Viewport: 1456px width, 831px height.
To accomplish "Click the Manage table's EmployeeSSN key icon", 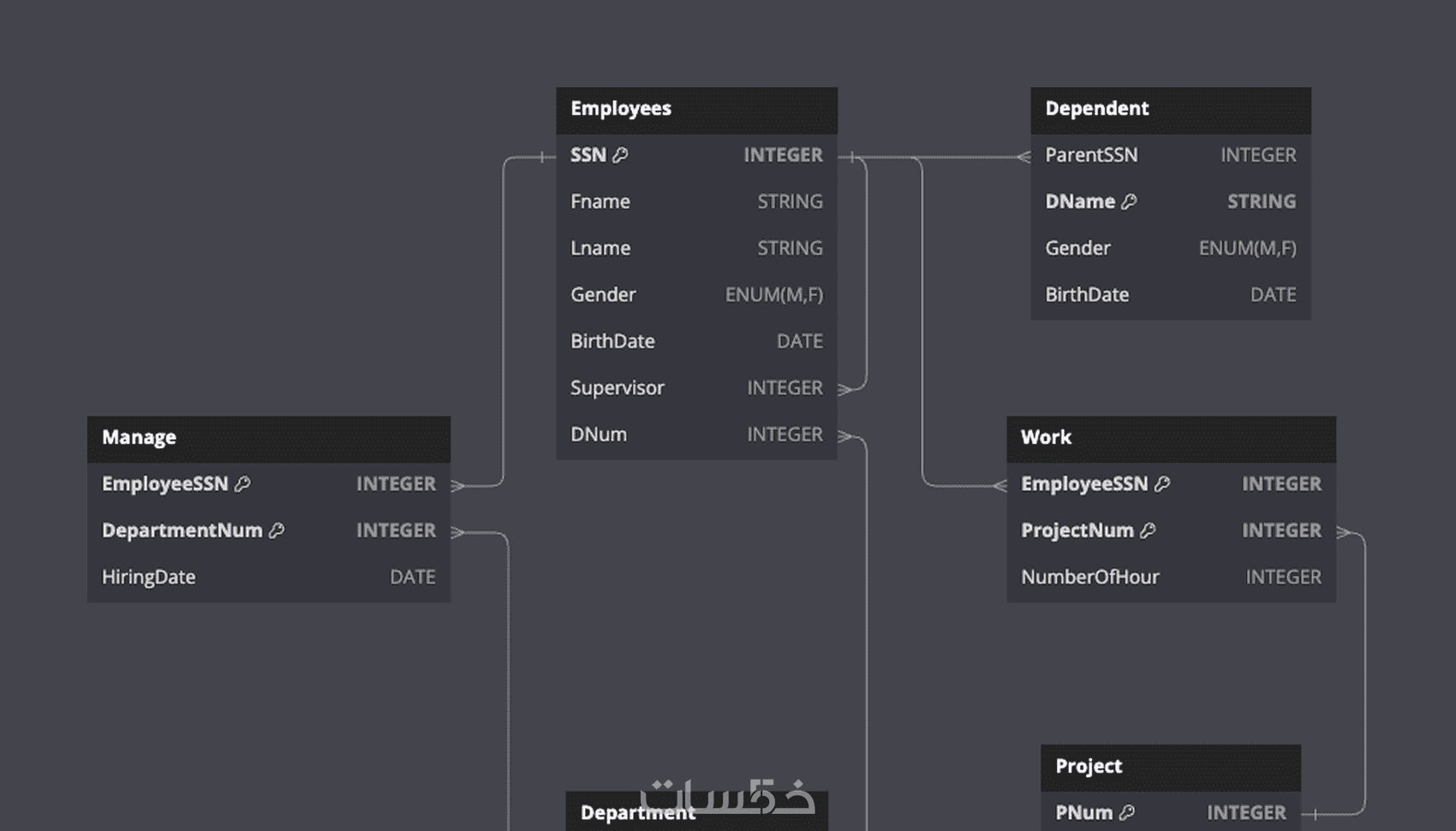I will (242, 484).
